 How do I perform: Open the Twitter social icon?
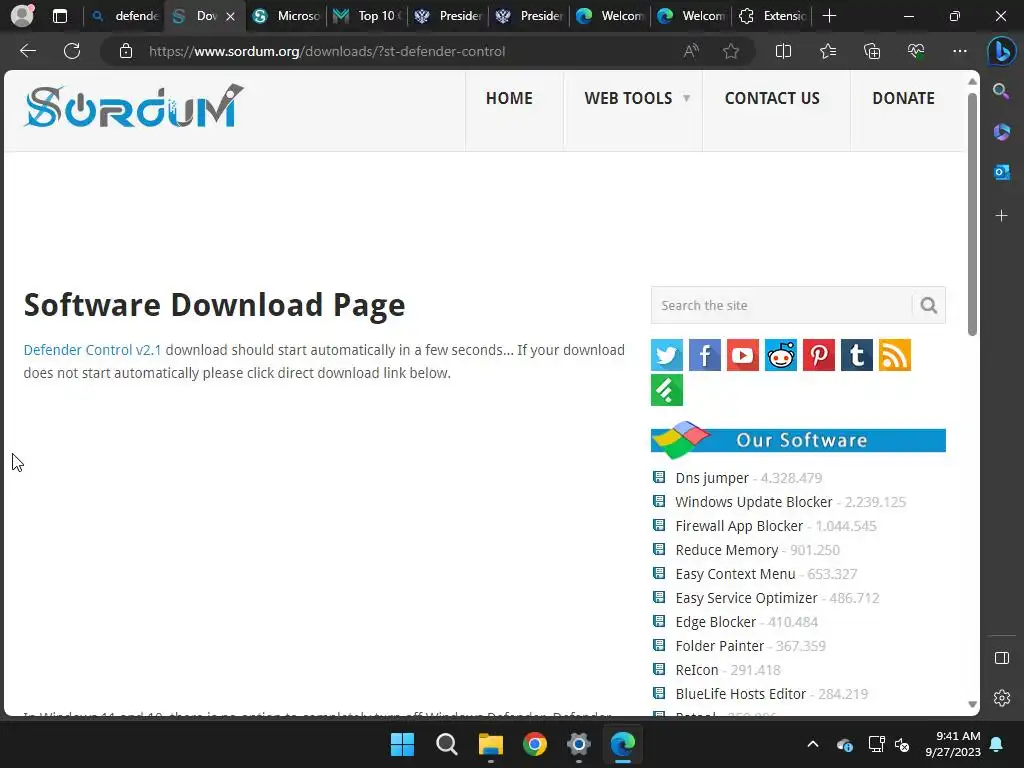[667, 355]
